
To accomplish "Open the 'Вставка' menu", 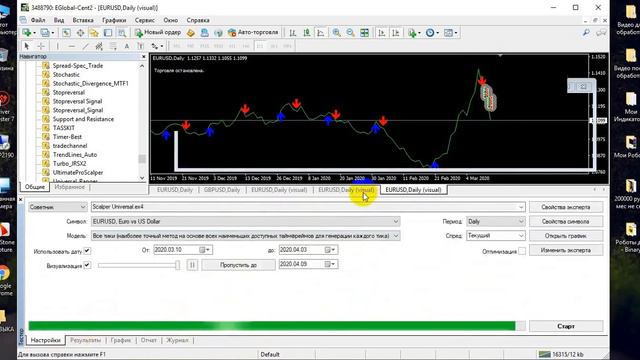I will (x=83, y=20).
